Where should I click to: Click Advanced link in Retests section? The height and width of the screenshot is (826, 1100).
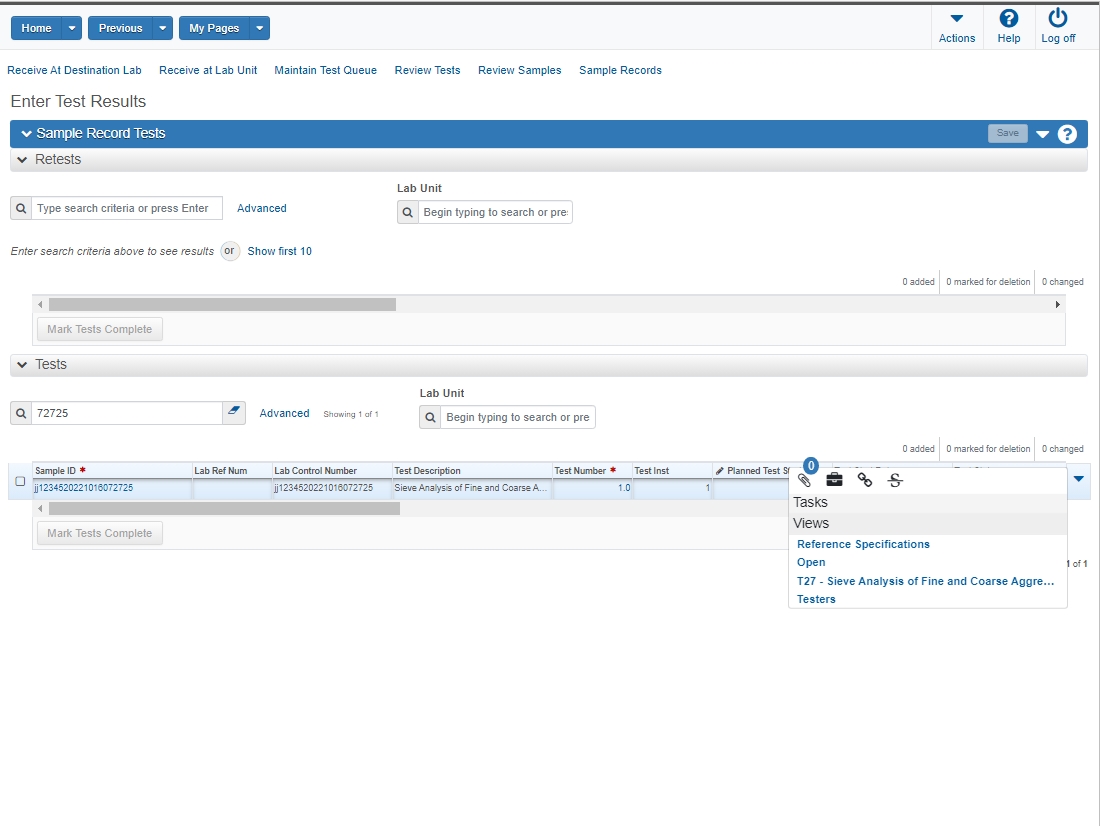coord(262,208)
